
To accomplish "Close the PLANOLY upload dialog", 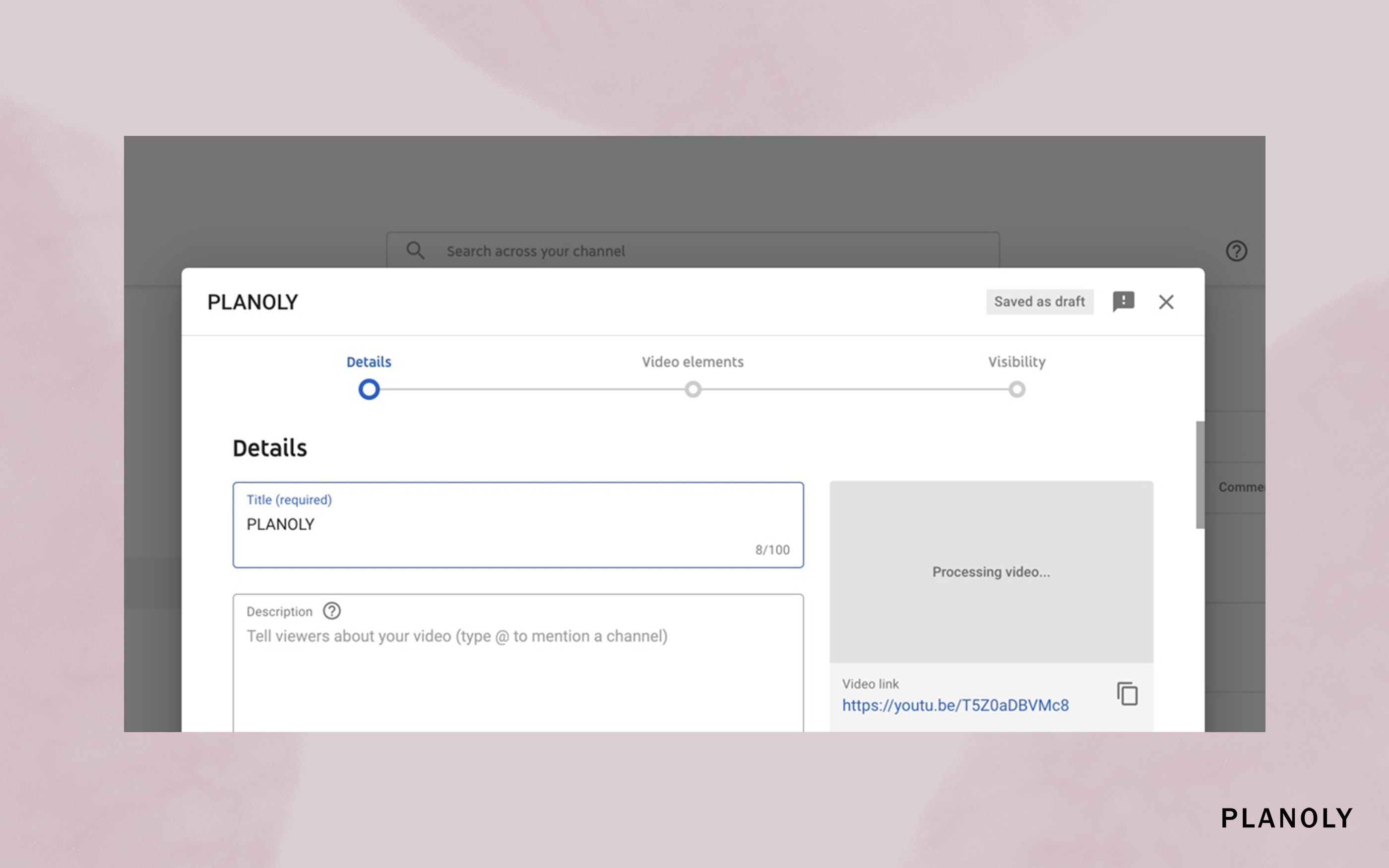I will pyautogui.click(x=1166, y=302).
